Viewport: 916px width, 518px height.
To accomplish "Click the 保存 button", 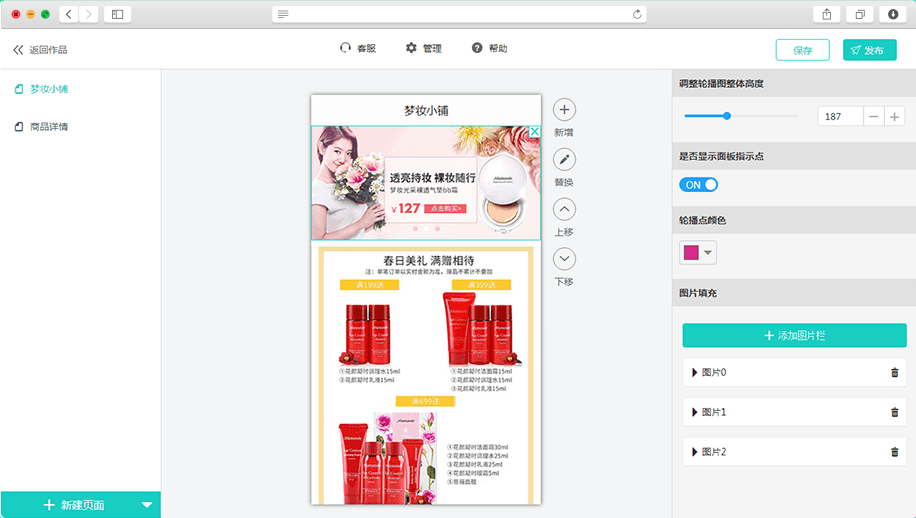I will pos(802,50).
